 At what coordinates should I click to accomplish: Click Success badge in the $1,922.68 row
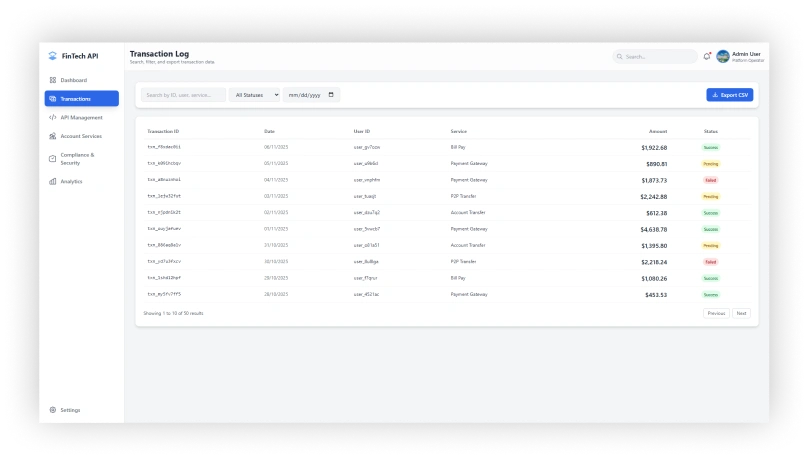[x=710, y=147]
